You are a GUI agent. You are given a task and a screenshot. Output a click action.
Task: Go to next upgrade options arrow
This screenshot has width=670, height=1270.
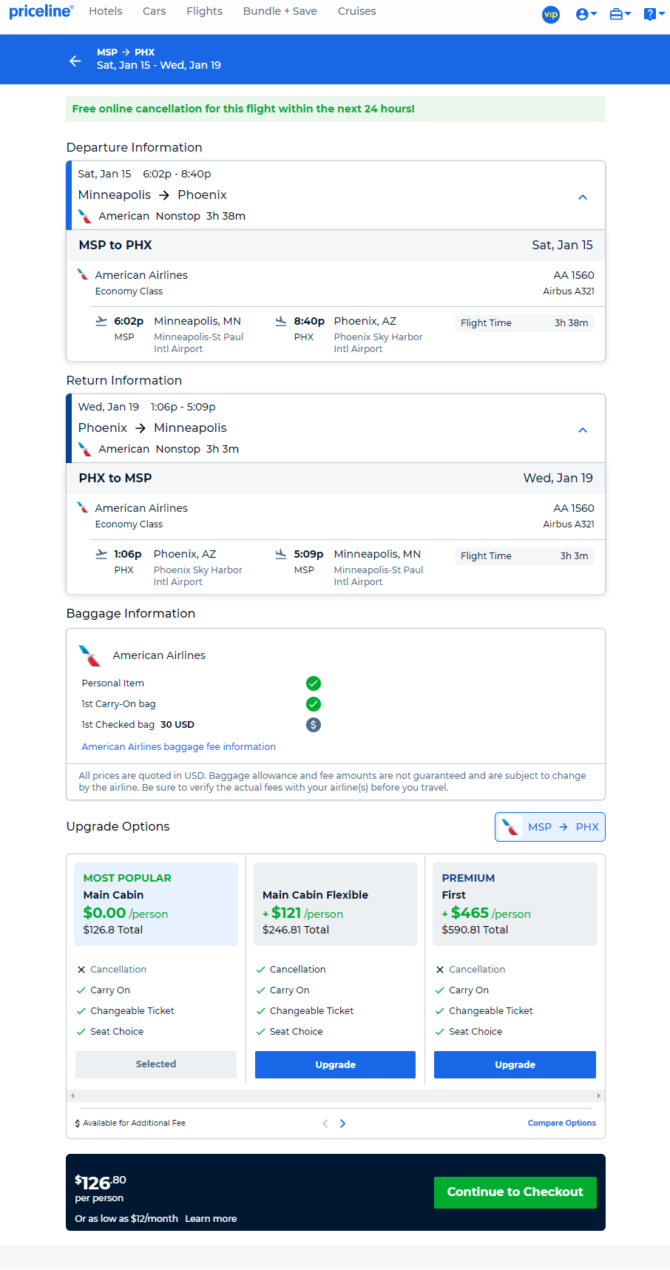342,1124
